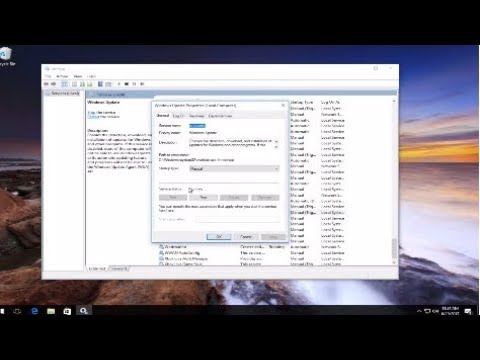
Task: Launch Microsoft Edge from the taskbar
Action: [x=34, y=311]
